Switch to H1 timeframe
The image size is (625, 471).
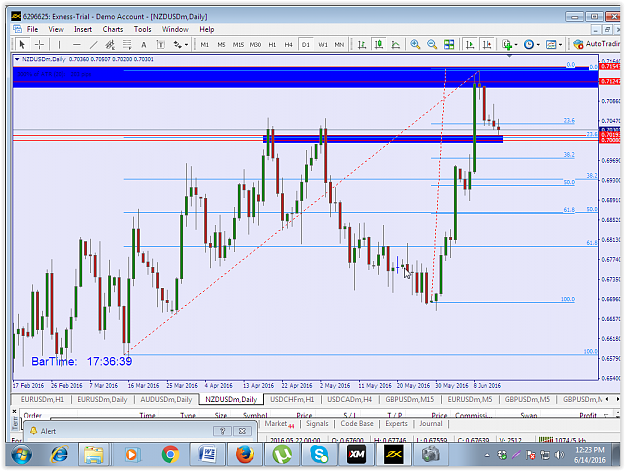272,45
